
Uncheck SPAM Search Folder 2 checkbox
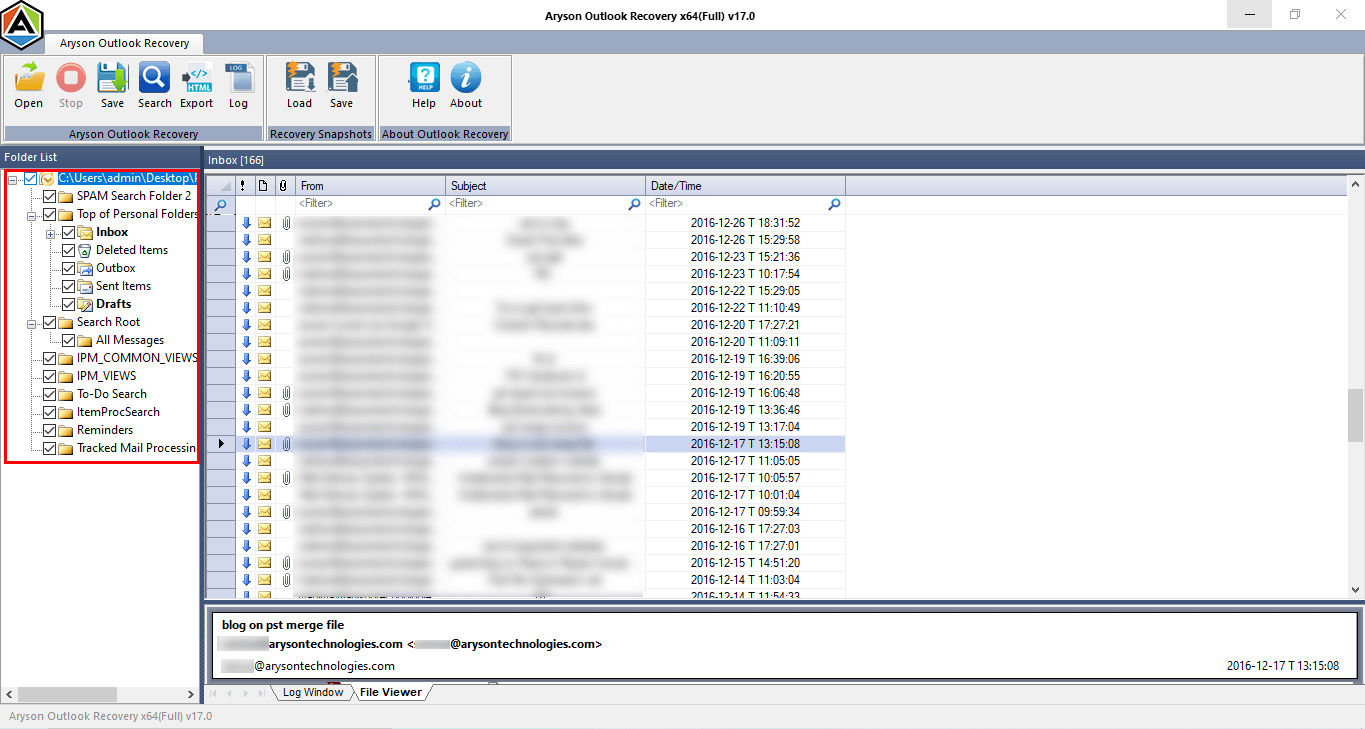49,196
